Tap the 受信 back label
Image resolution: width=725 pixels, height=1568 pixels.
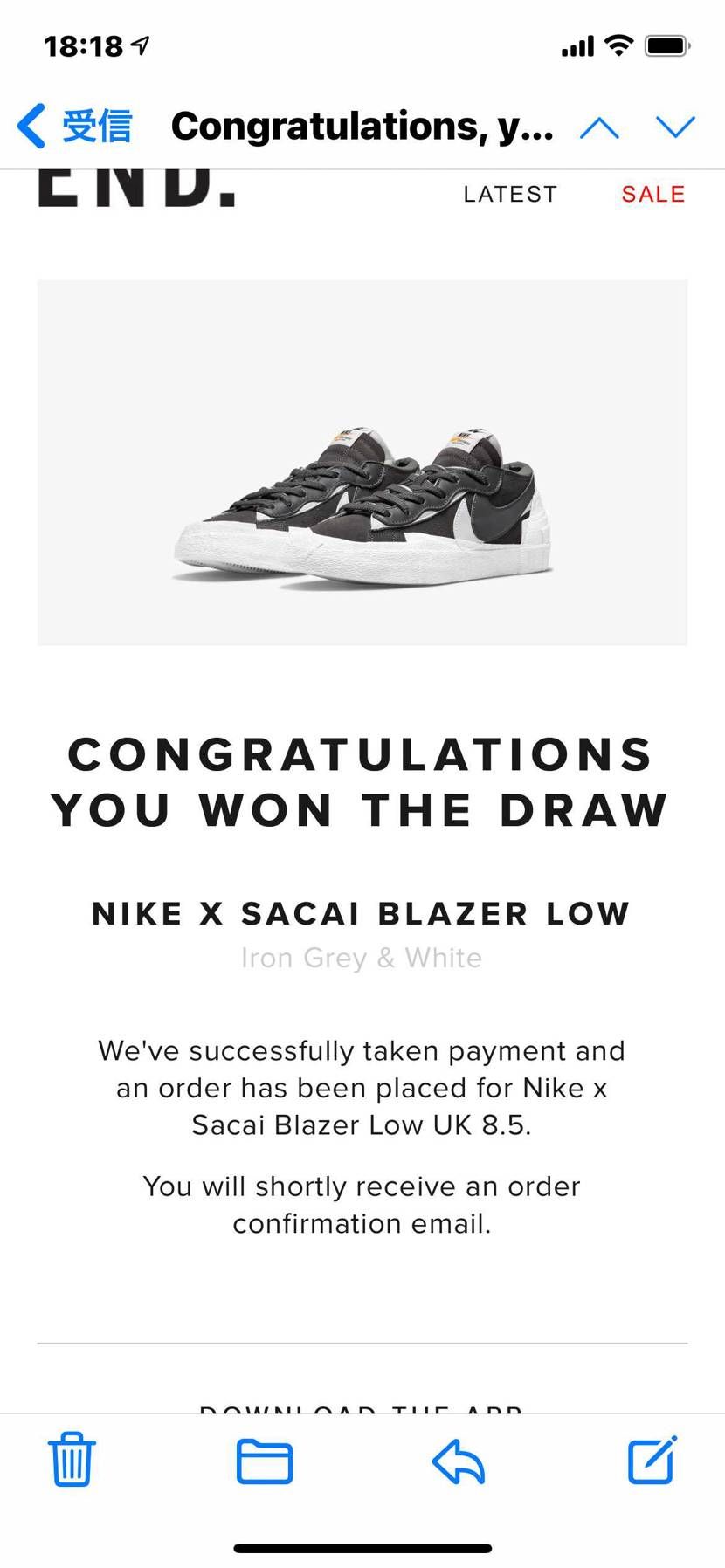click(x=97, y=126)
